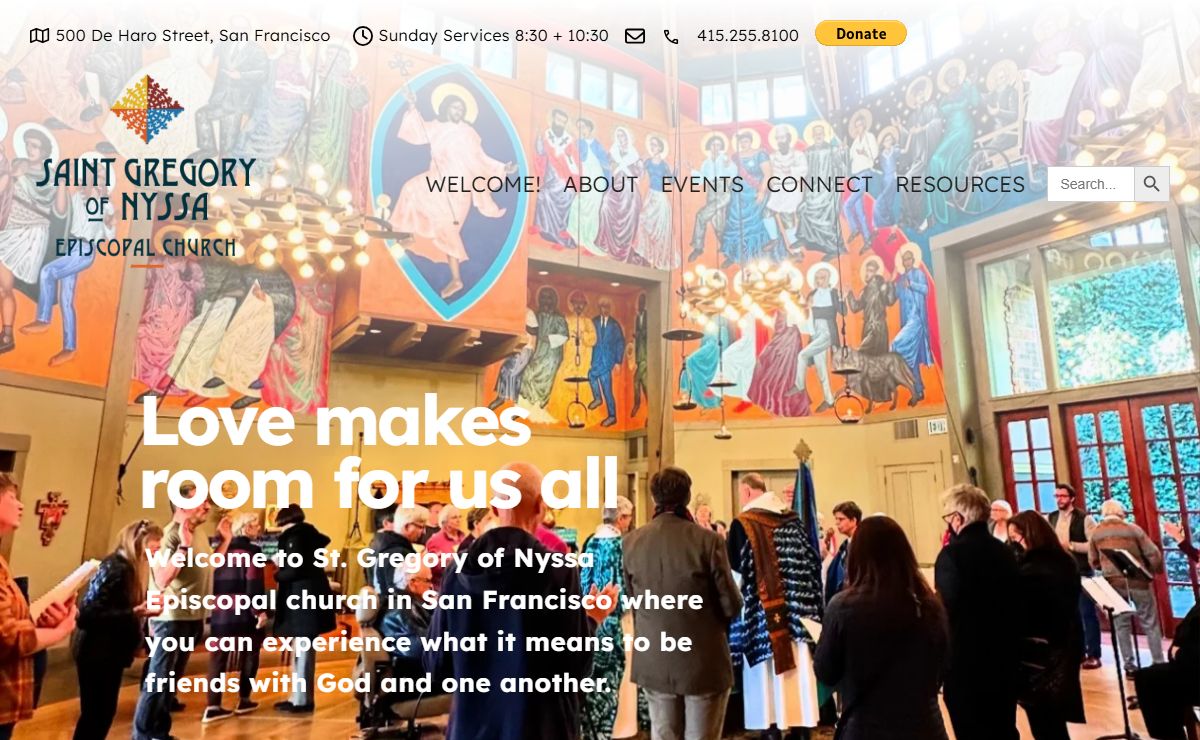1200x740 pixels.
Task: Click the "Welcome to St. Gregory of Nyssa" paragraph
Action: coord(425,621)
